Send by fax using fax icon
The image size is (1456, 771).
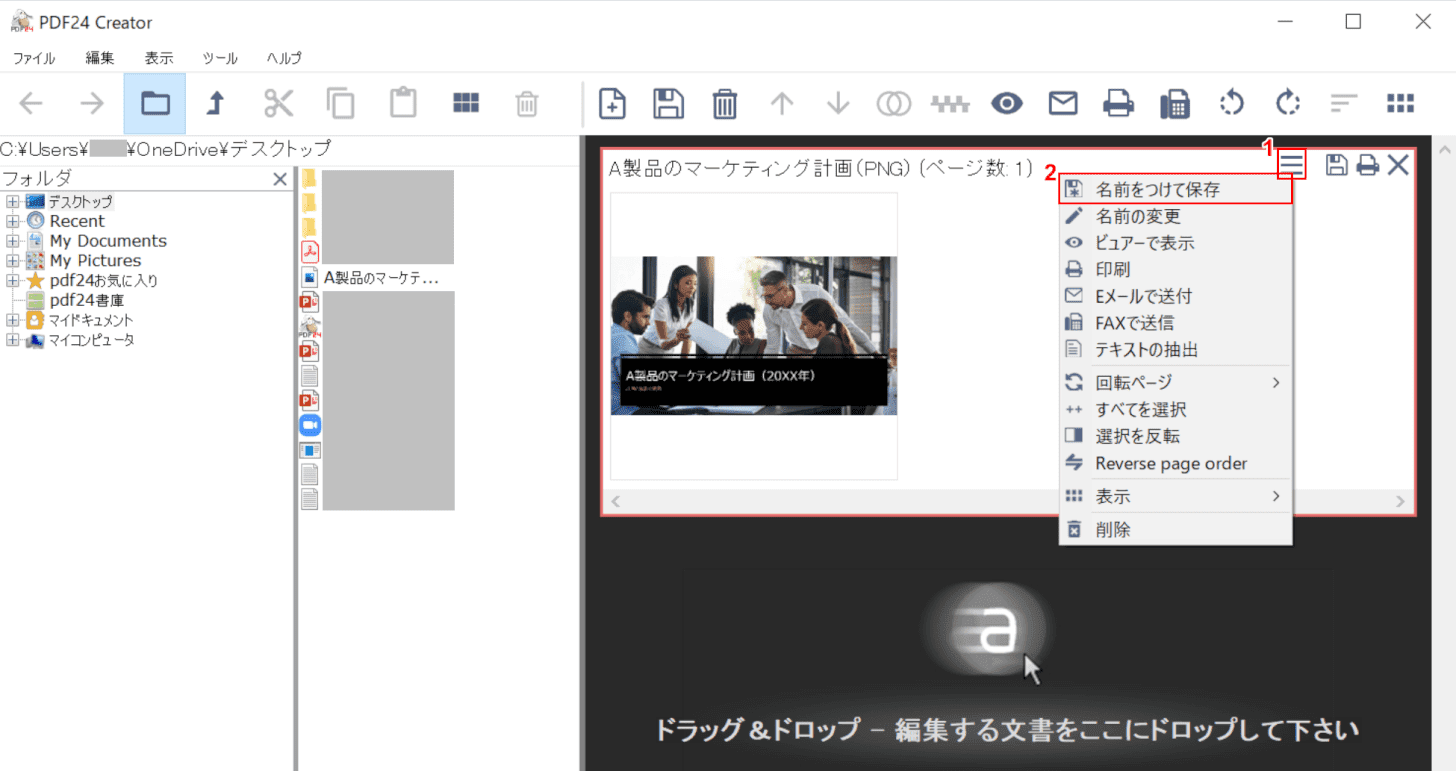[1175, 103]
